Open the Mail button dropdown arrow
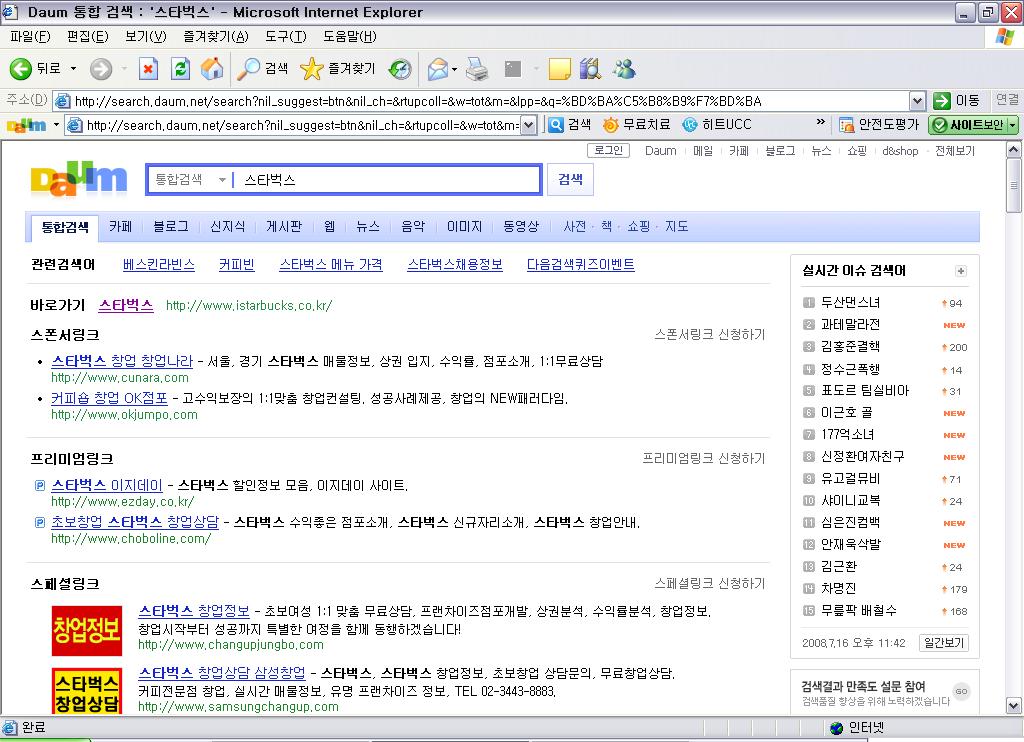 coord(455,69)
